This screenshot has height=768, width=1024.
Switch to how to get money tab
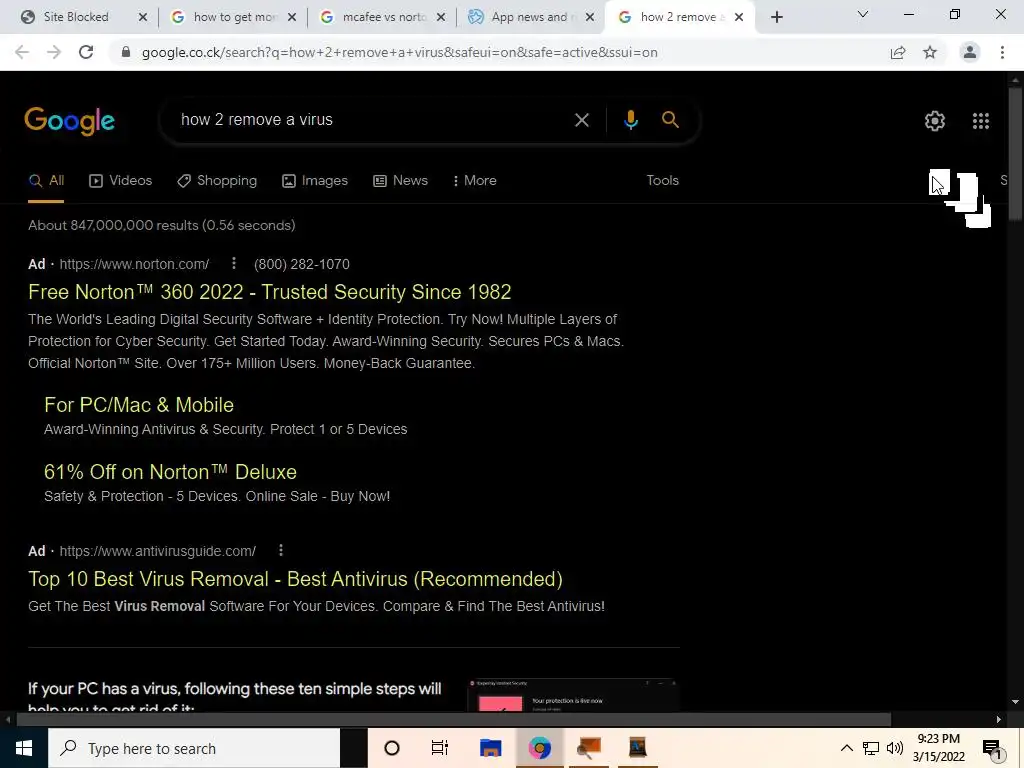(225, 17)
